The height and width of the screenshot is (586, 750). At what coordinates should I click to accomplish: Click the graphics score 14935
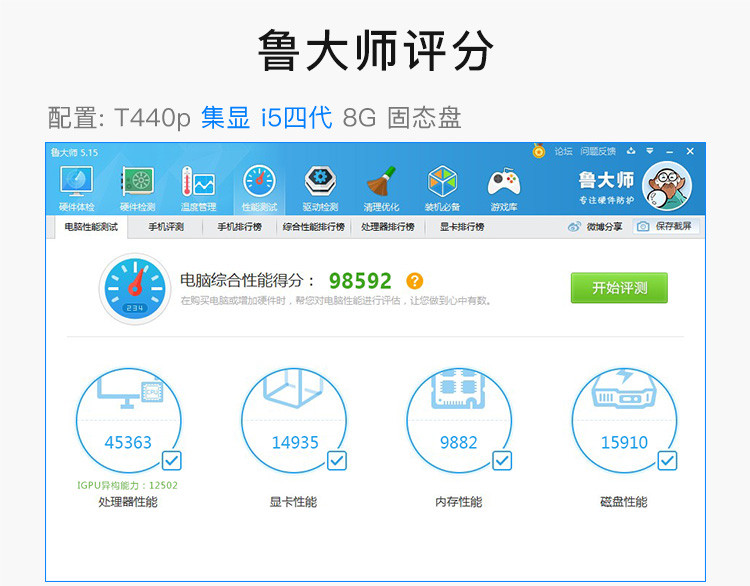pyautogui.click(x=295, y=442)
